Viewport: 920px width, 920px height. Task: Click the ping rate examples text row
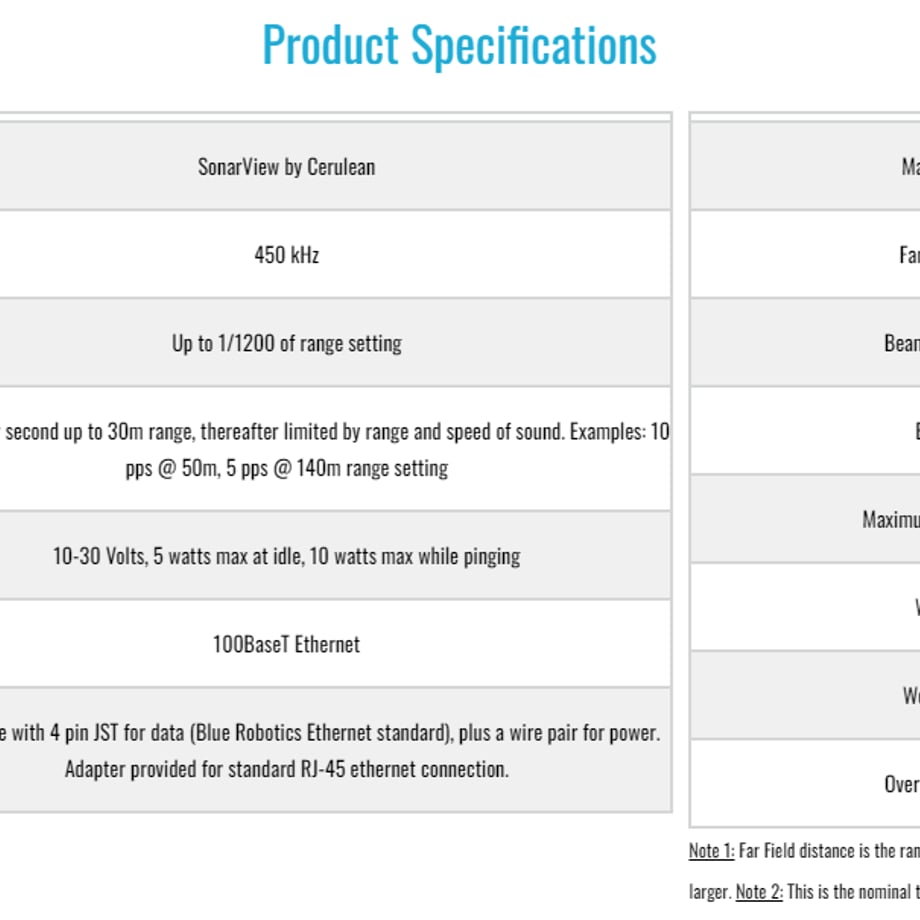335,449
